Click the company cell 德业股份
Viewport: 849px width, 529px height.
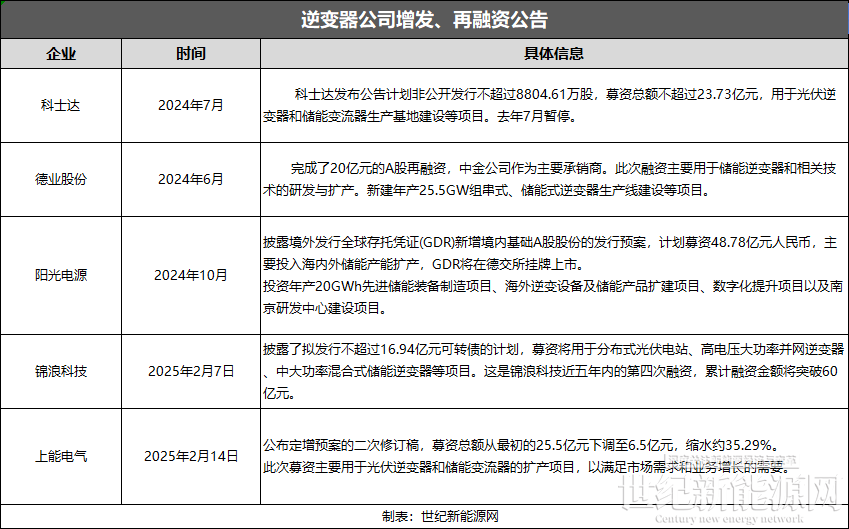pos(61,179)
